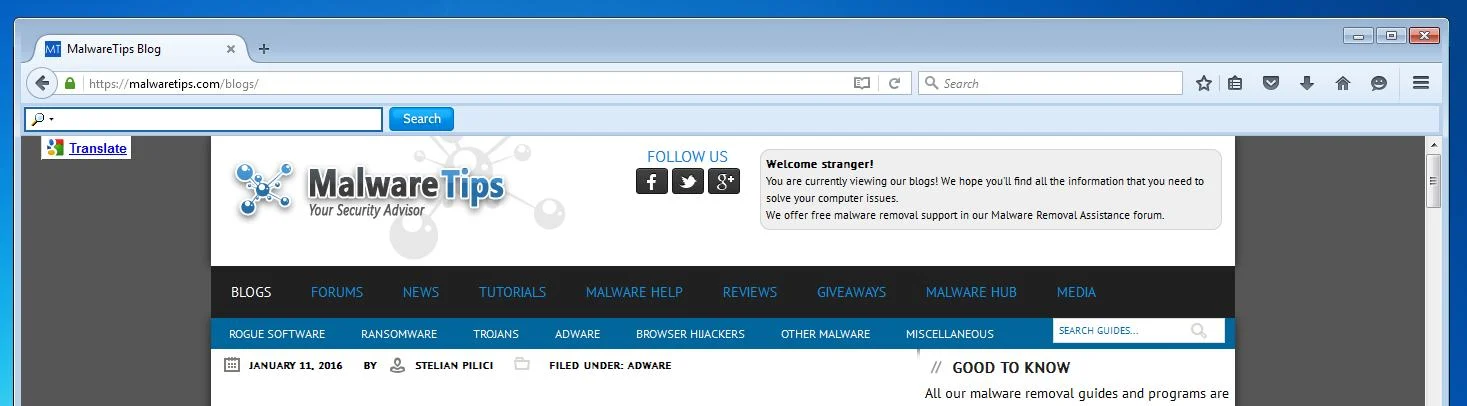Click the magnifier in Search Guides box
1467x406 pixels.
point(1198,331)
